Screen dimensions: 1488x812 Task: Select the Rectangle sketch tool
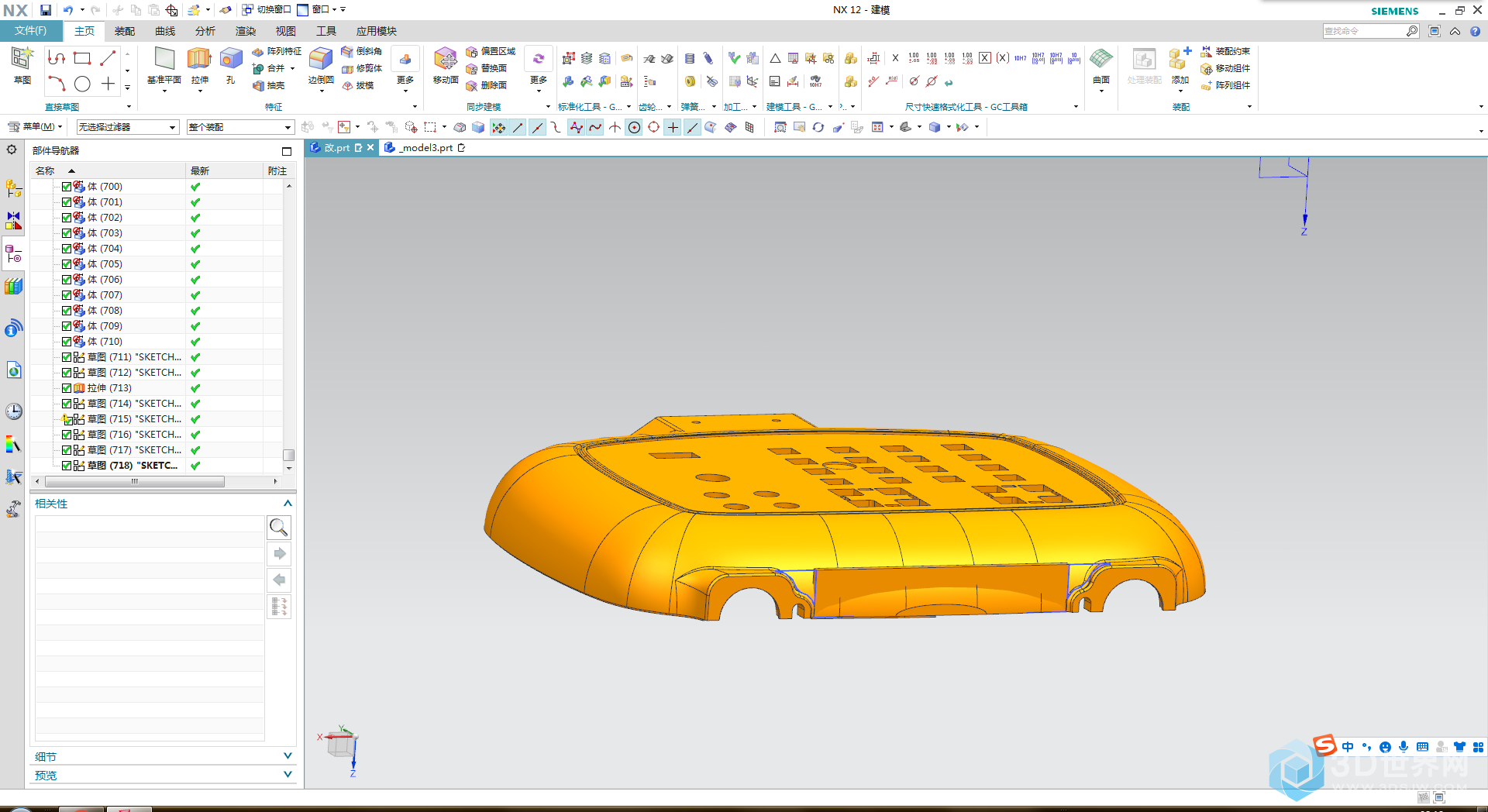[x=82, y=59]
